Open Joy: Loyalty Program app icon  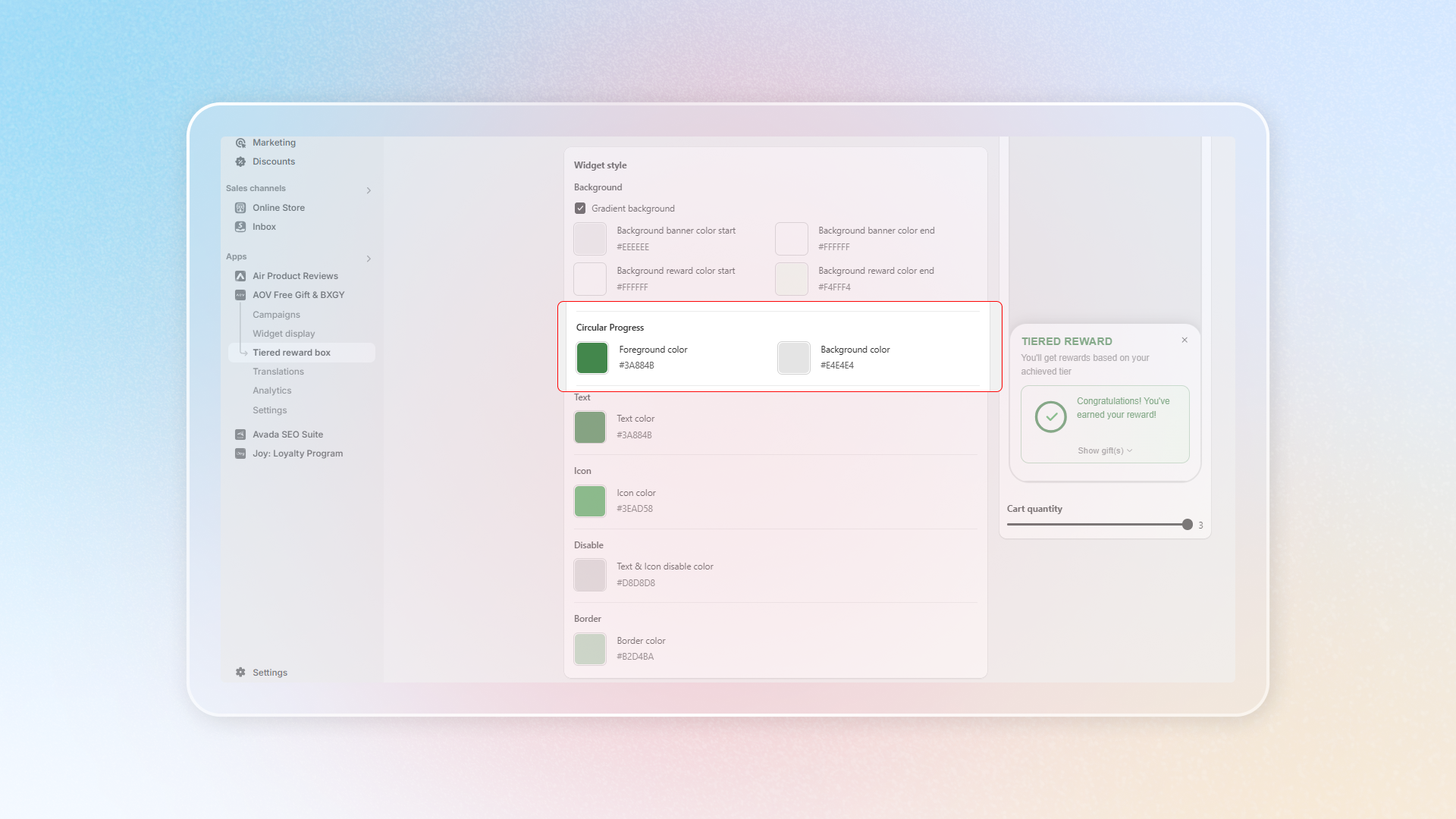pos(240,453)
